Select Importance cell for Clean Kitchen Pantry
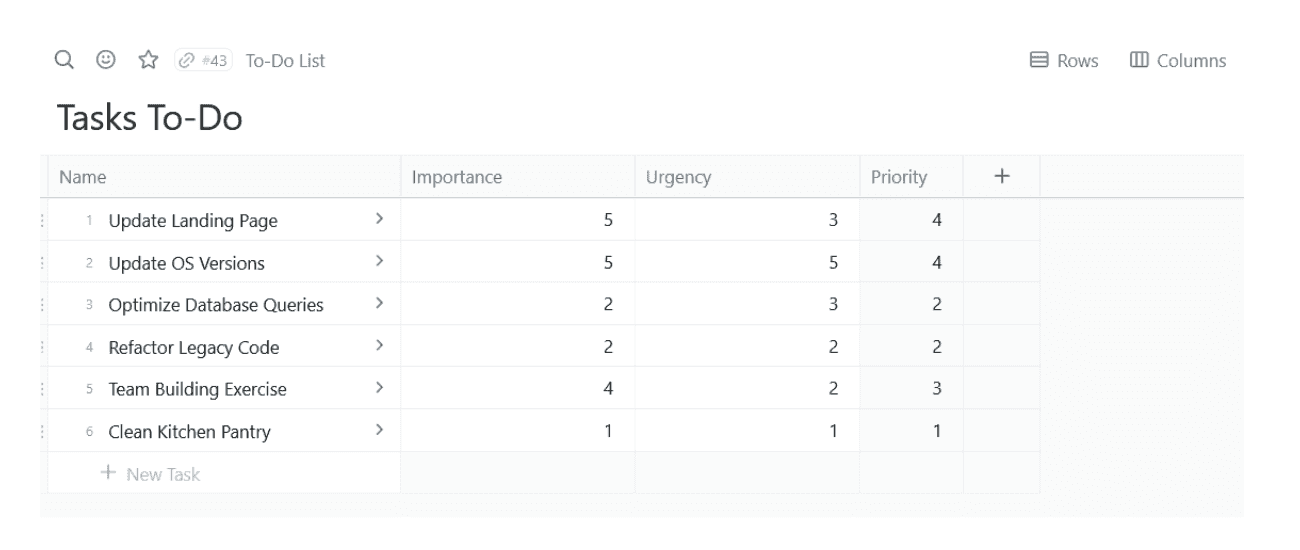The height and width of the screenshot is (550, 1300). 517,432
